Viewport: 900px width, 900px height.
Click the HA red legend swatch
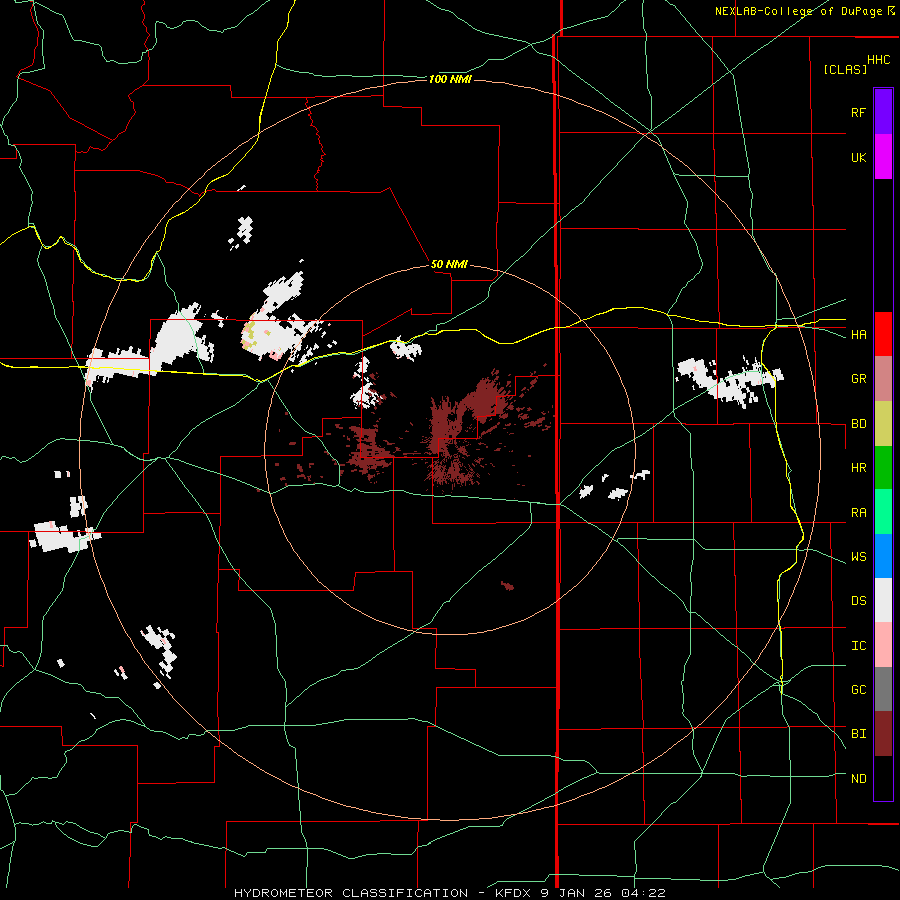click(883, 334)
